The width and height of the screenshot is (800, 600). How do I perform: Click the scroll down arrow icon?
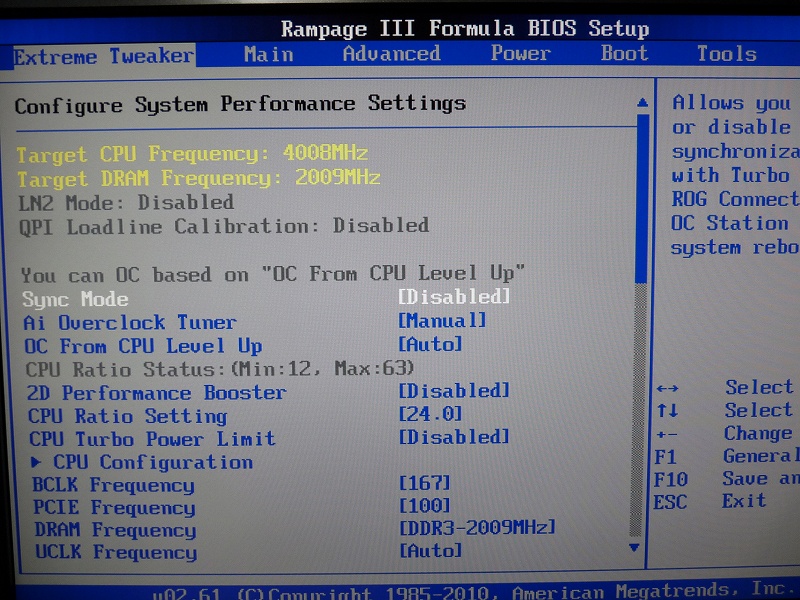[x=634, y=548]
